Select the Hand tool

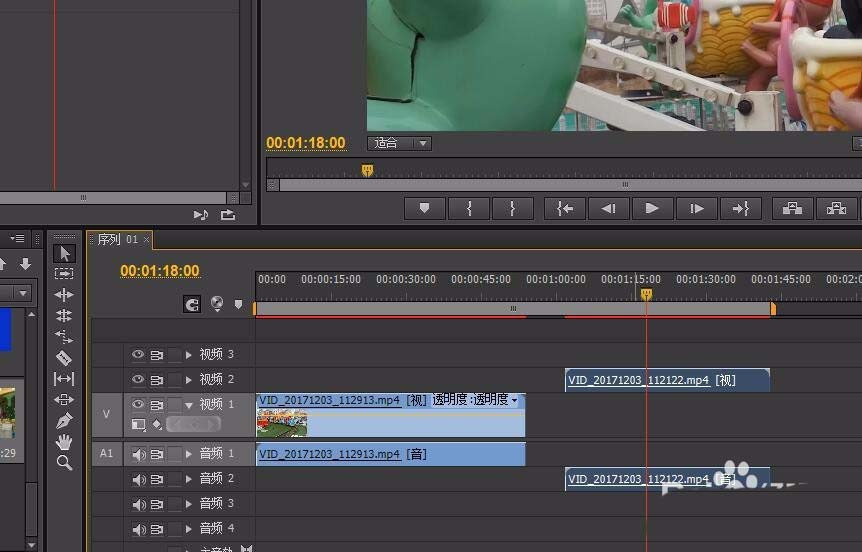tap(64, 441)
